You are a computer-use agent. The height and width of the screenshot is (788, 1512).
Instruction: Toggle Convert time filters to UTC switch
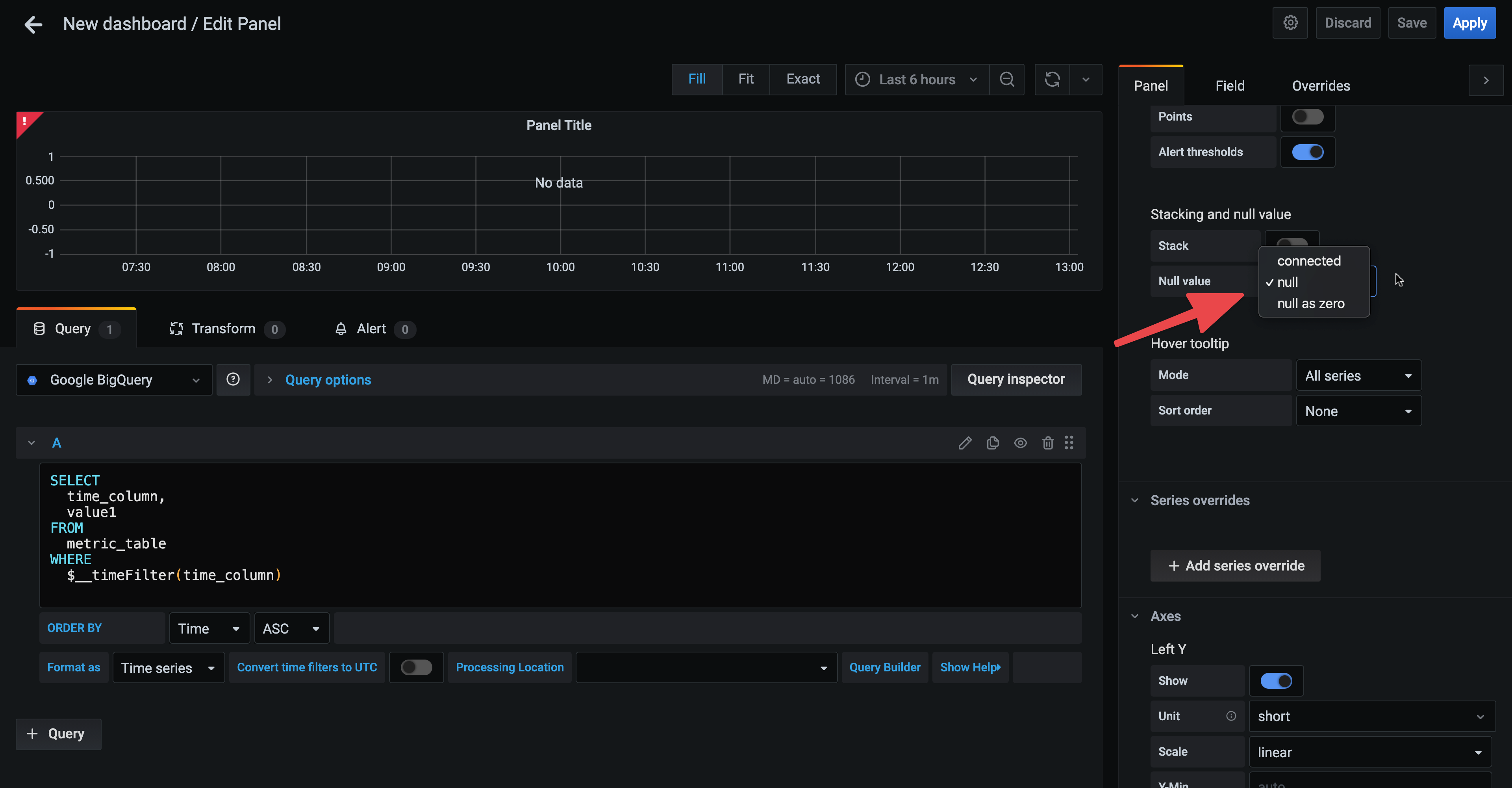tap(416, 667)
